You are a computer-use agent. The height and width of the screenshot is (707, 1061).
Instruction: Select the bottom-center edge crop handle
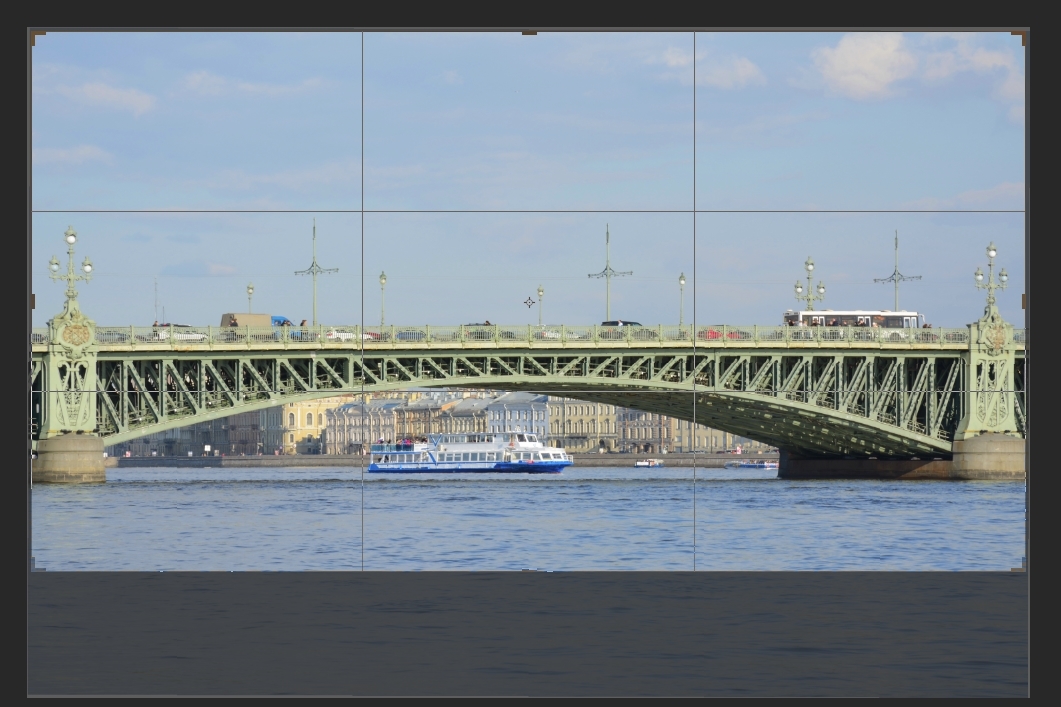click(529, 570)
